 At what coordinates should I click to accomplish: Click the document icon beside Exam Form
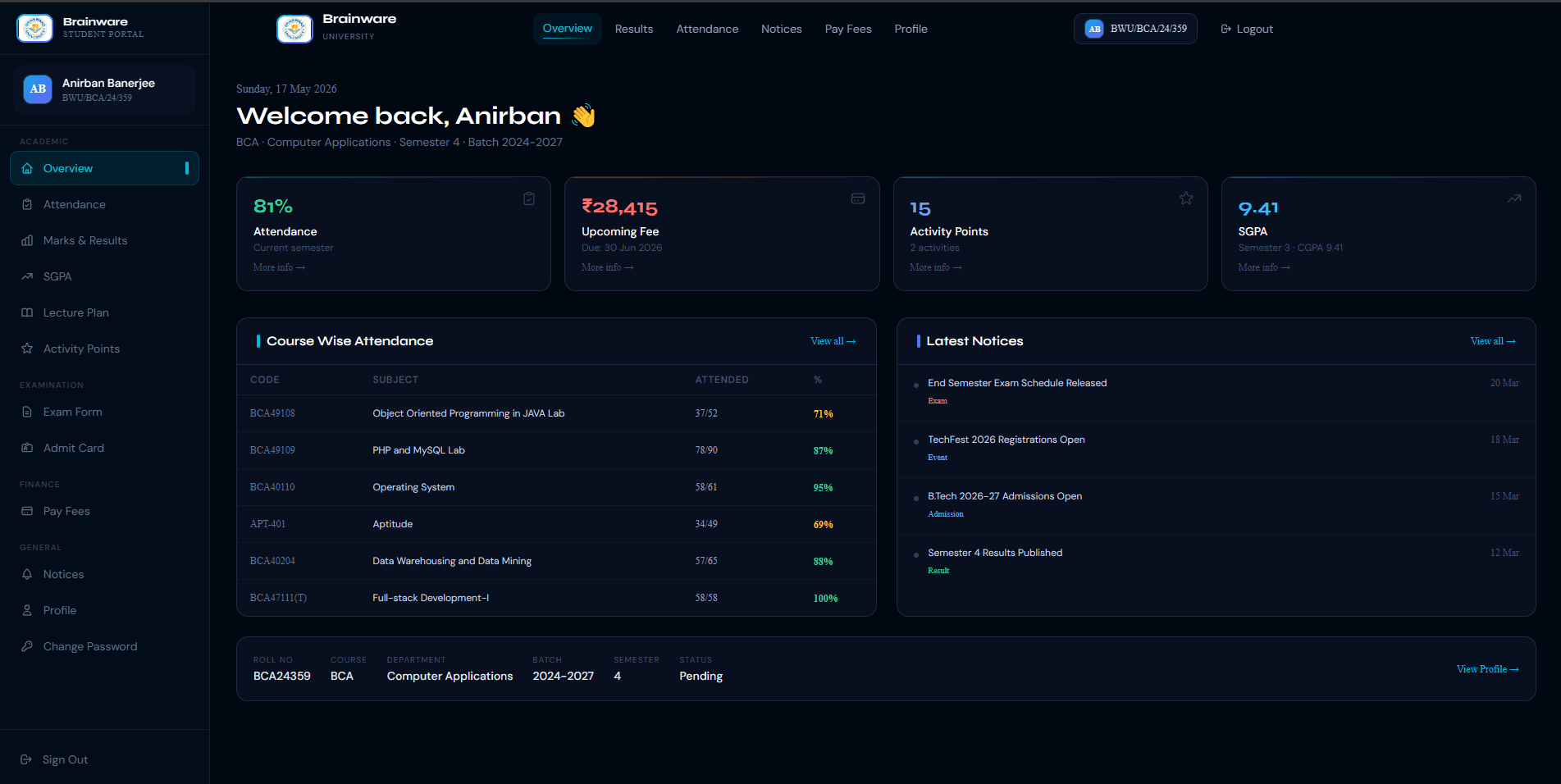[x=27, y=412]
